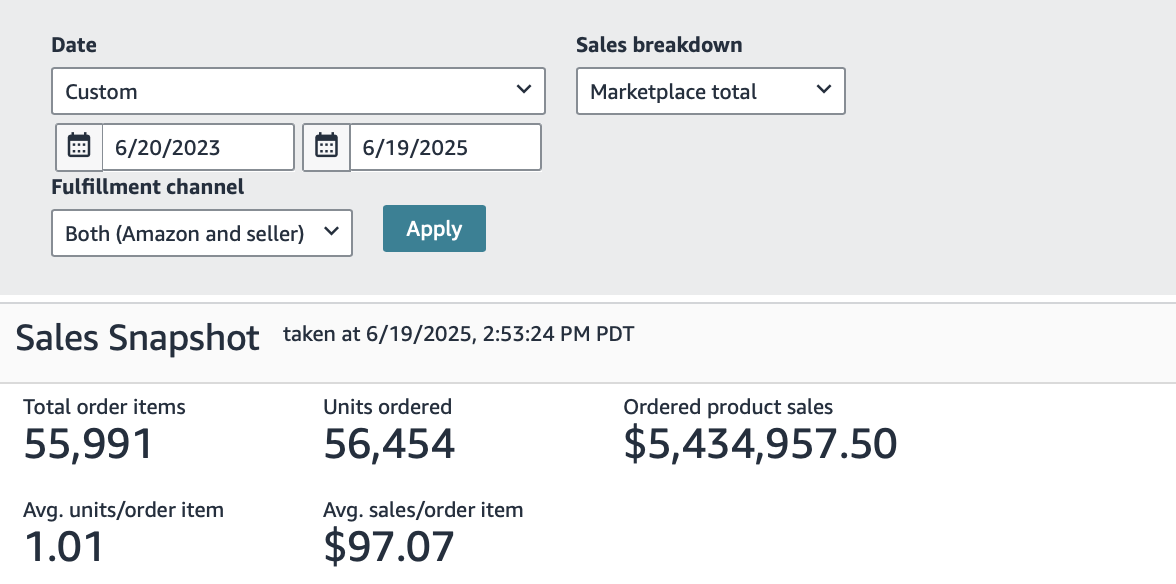Select the Units ordered value 56,454
The image size is (1176, 584).
coord(389,444)
